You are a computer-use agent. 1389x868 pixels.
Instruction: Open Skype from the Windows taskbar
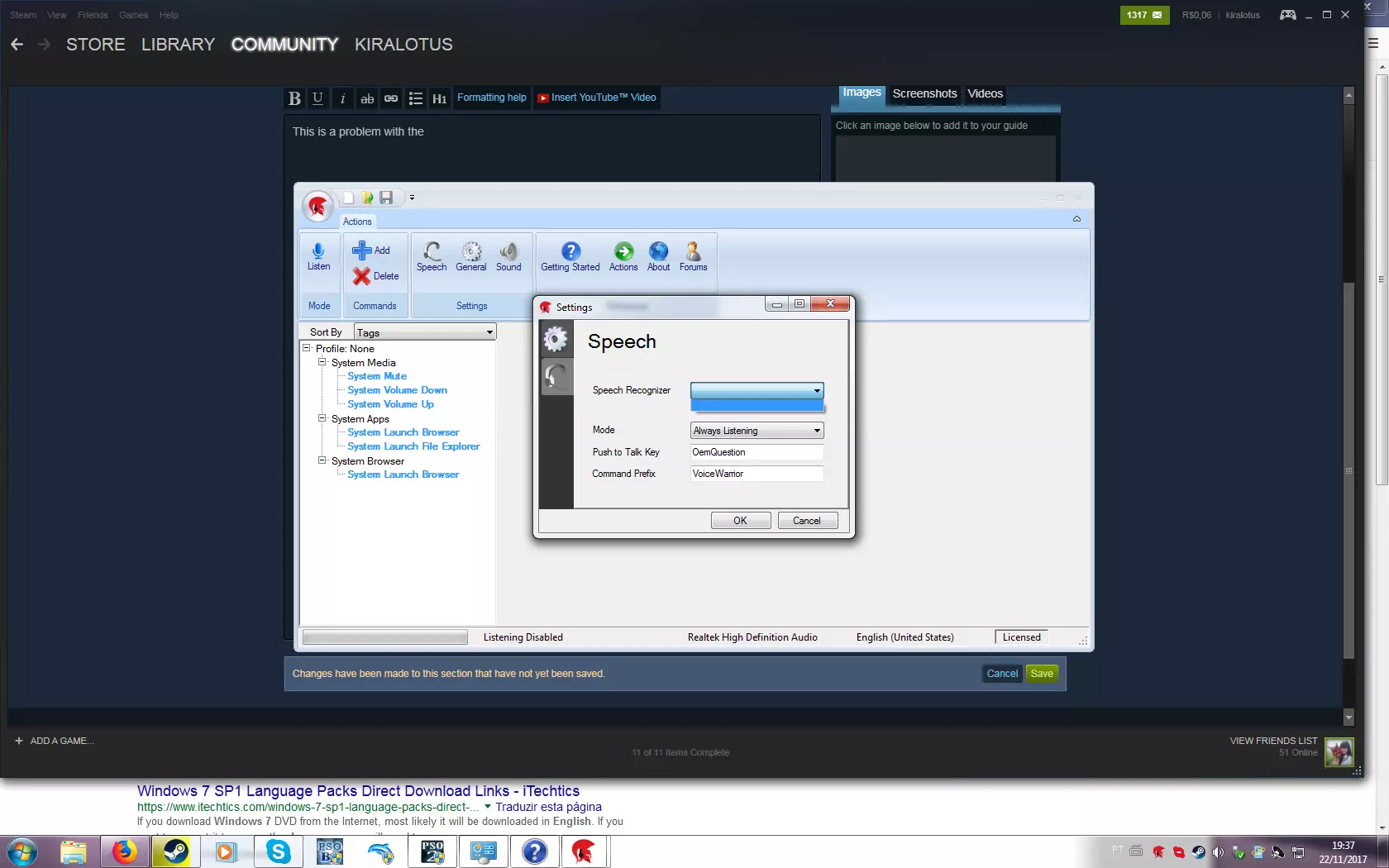(x=279, y=851)
